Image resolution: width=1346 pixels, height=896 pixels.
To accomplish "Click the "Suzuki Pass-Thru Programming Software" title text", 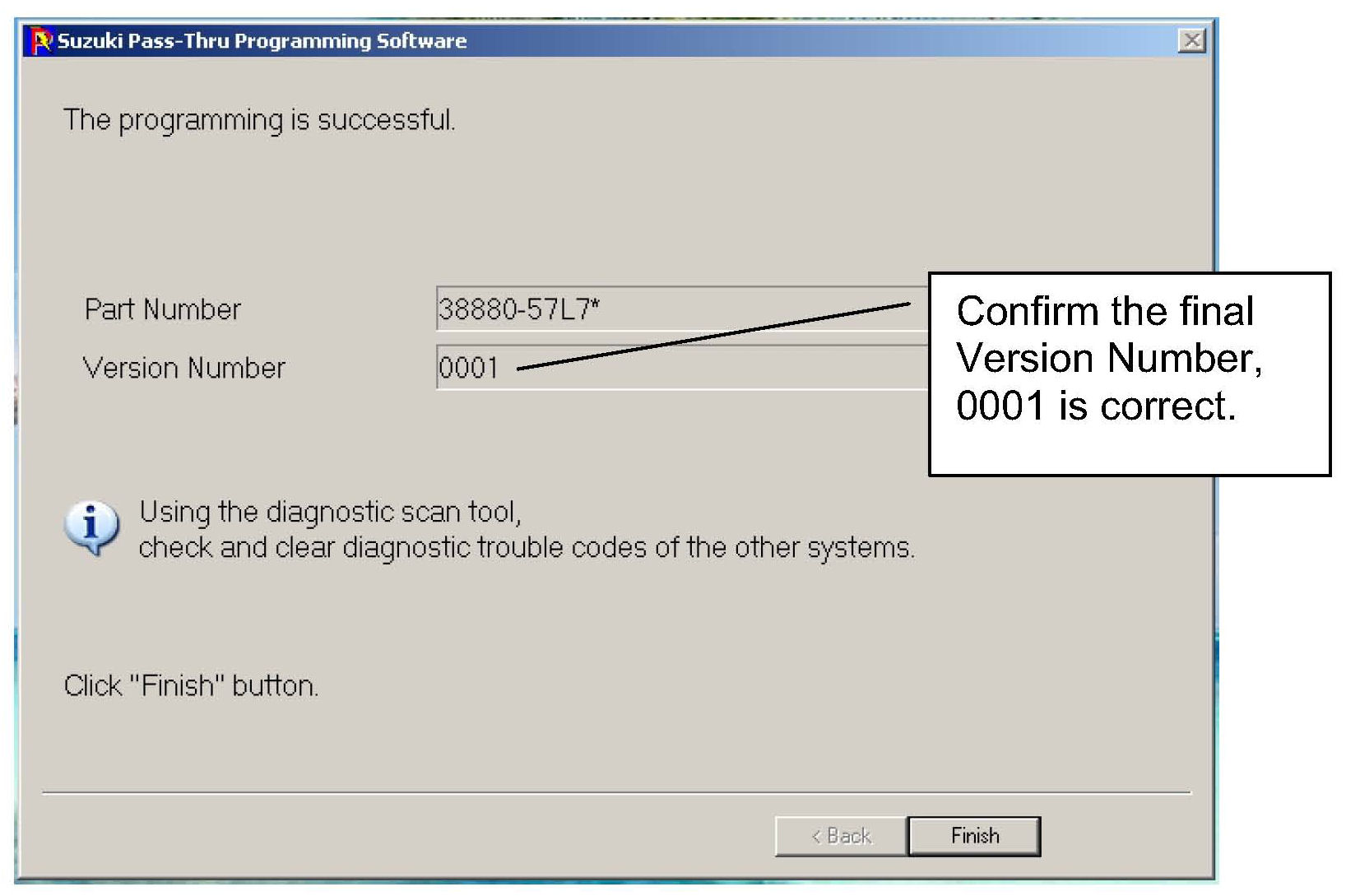I will [x=262, y=41].
